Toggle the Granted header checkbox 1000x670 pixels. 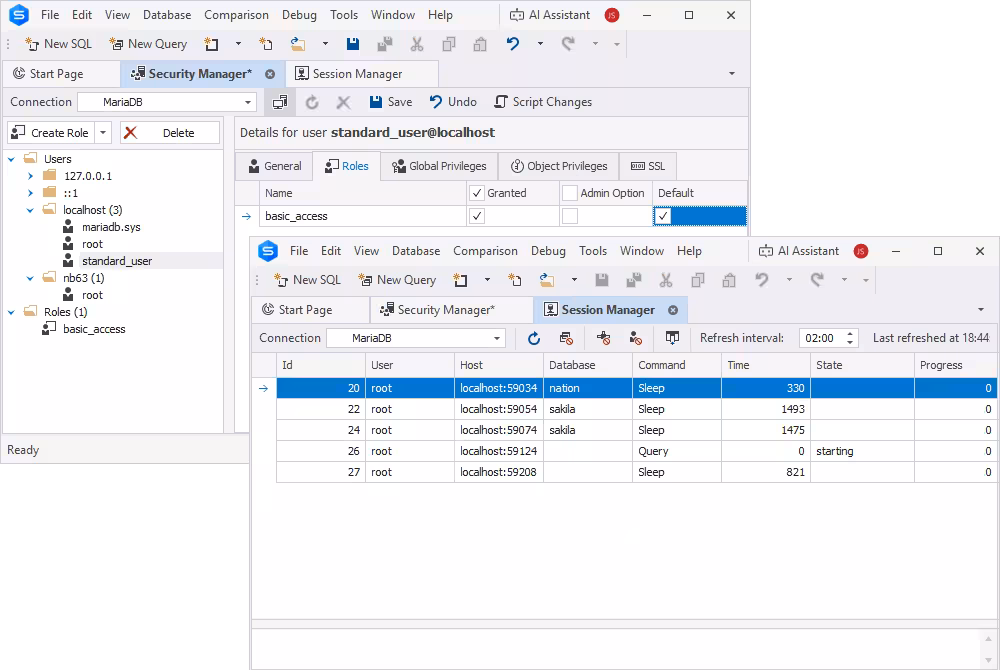click(477, 193)
